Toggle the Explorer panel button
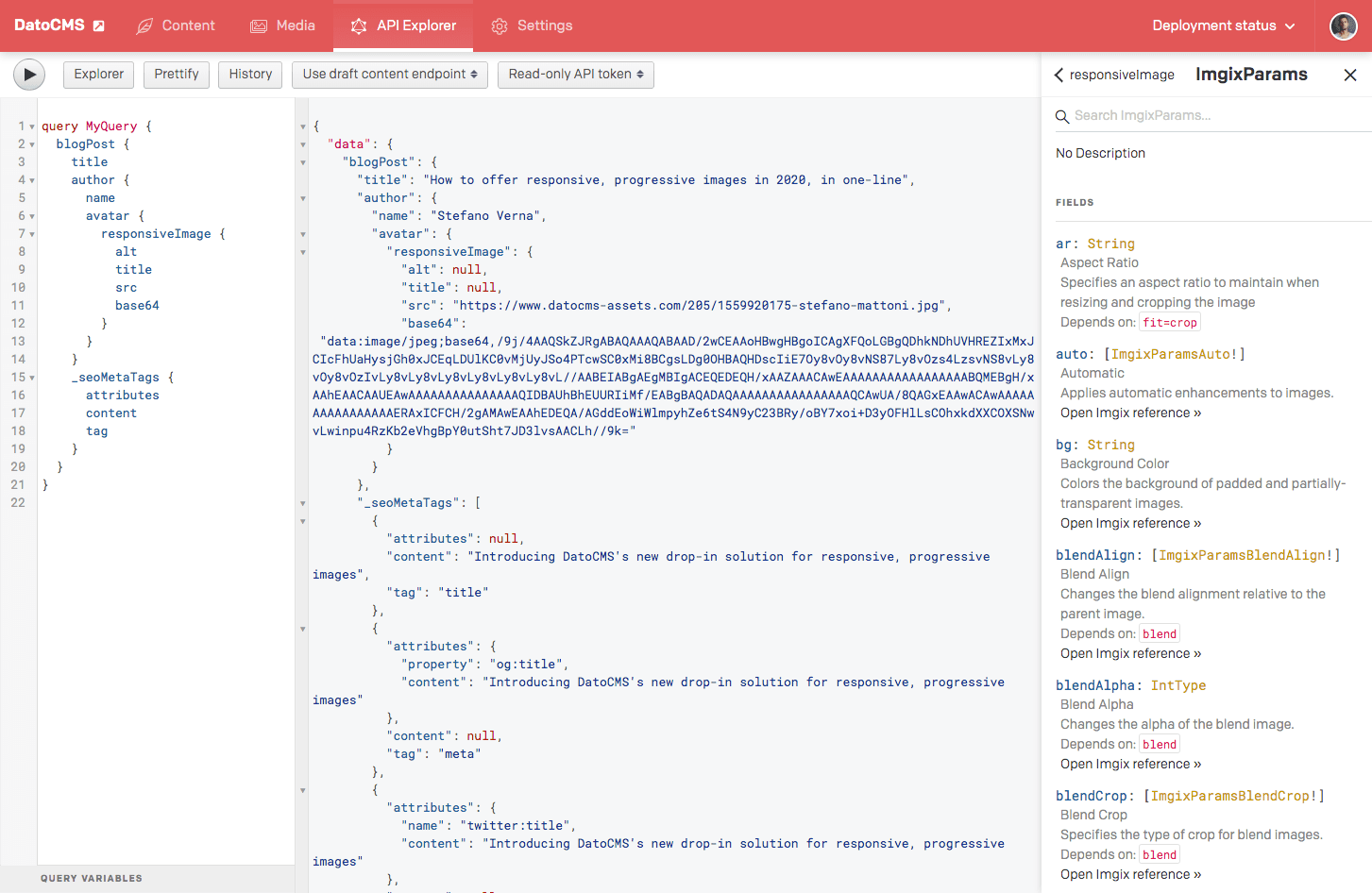The height and width of the screenshot is (893, 1372). coord(99,75)
